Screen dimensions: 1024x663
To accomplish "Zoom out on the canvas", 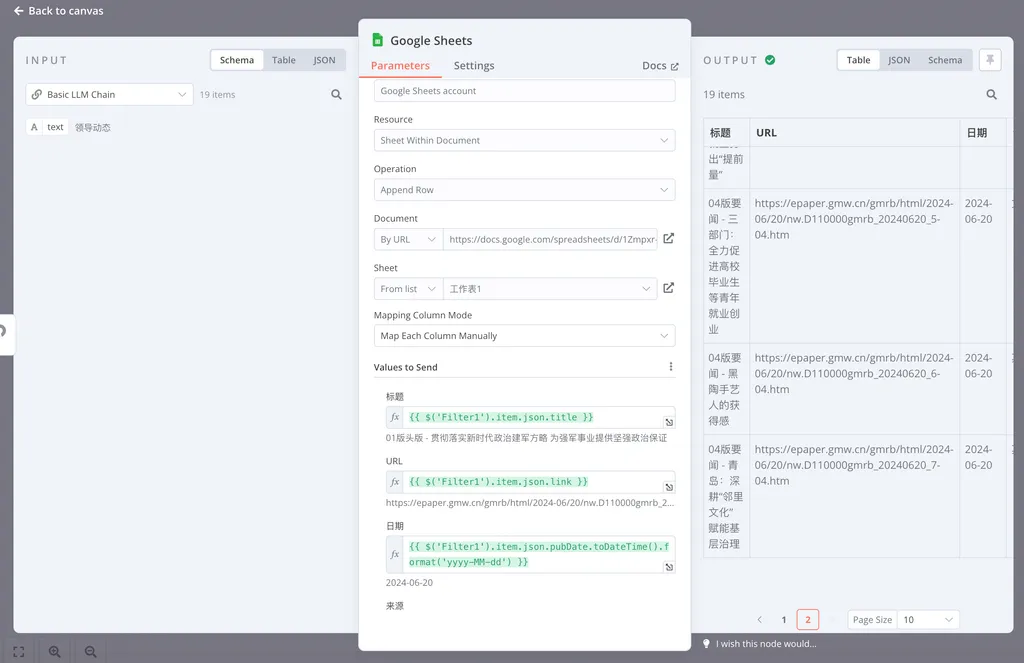I will pyautogui.click(x=91, y=651).
